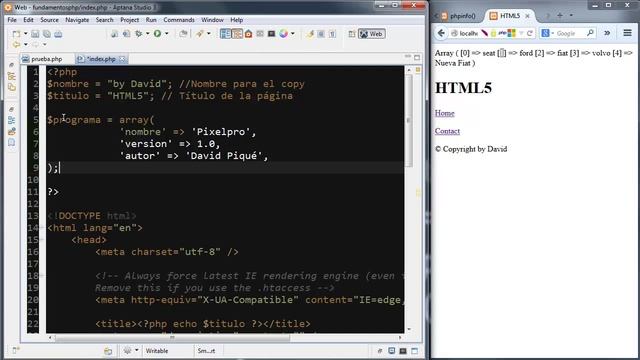Click the orange Home icon in toolbar

[x=248, y=34]
